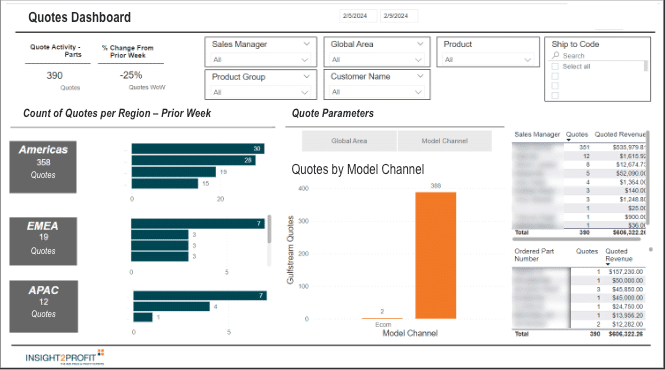Viewport: 665px width, 370px height.
Task: Tick the first blank checkbox below Select all
Action: 555,76
